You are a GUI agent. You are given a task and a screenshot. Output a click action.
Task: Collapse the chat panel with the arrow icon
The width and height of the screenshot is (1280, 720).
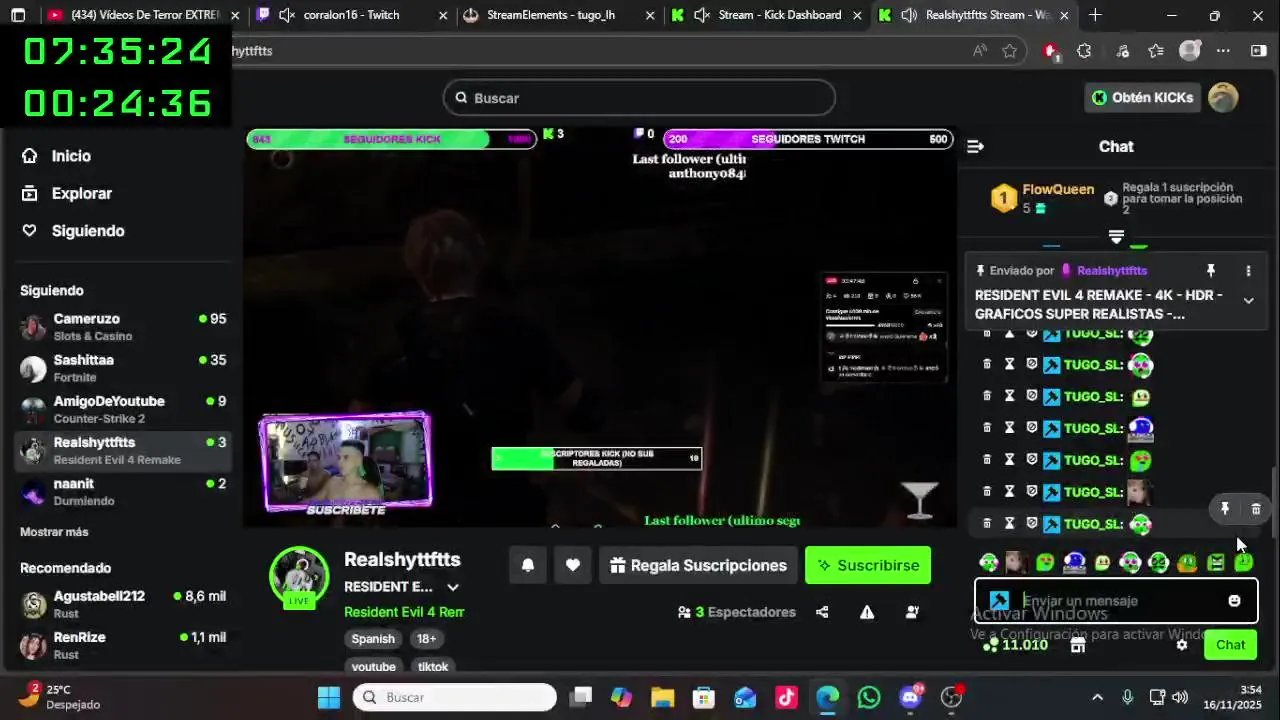pyautogui.click(x=975, y=146)
